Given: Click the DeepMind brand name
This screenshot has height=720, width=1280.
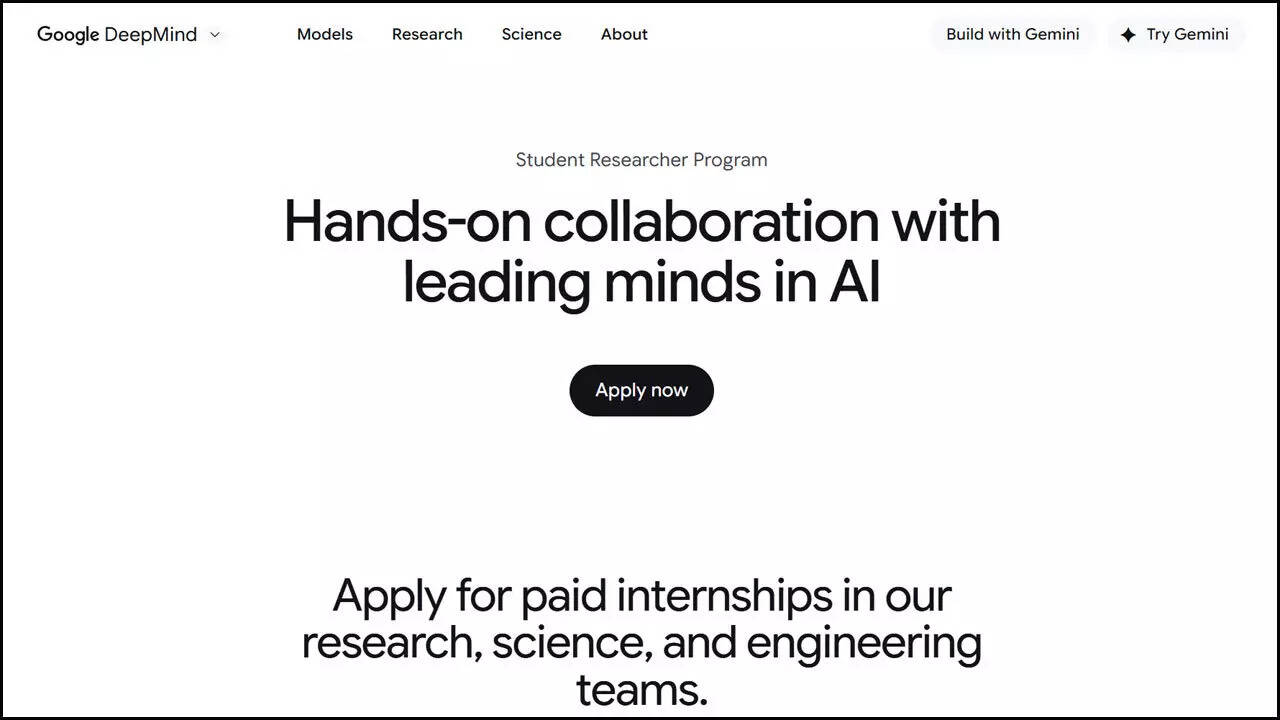Looking at the screenshot, I should [x=152, y=34].
